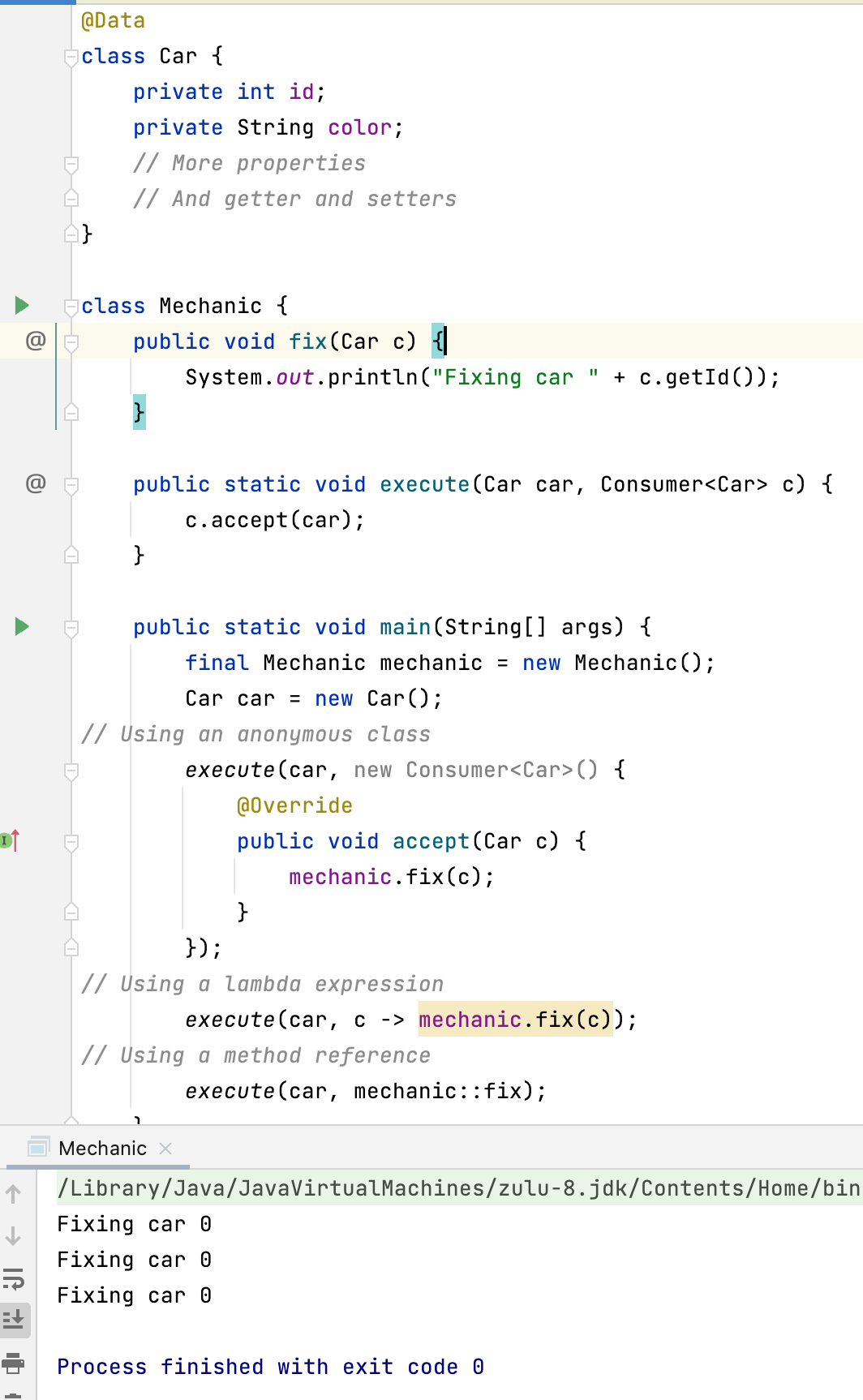Click the up arrow in the console toolbar
The image size is (863, 1400).
(x=14, y=1193)
